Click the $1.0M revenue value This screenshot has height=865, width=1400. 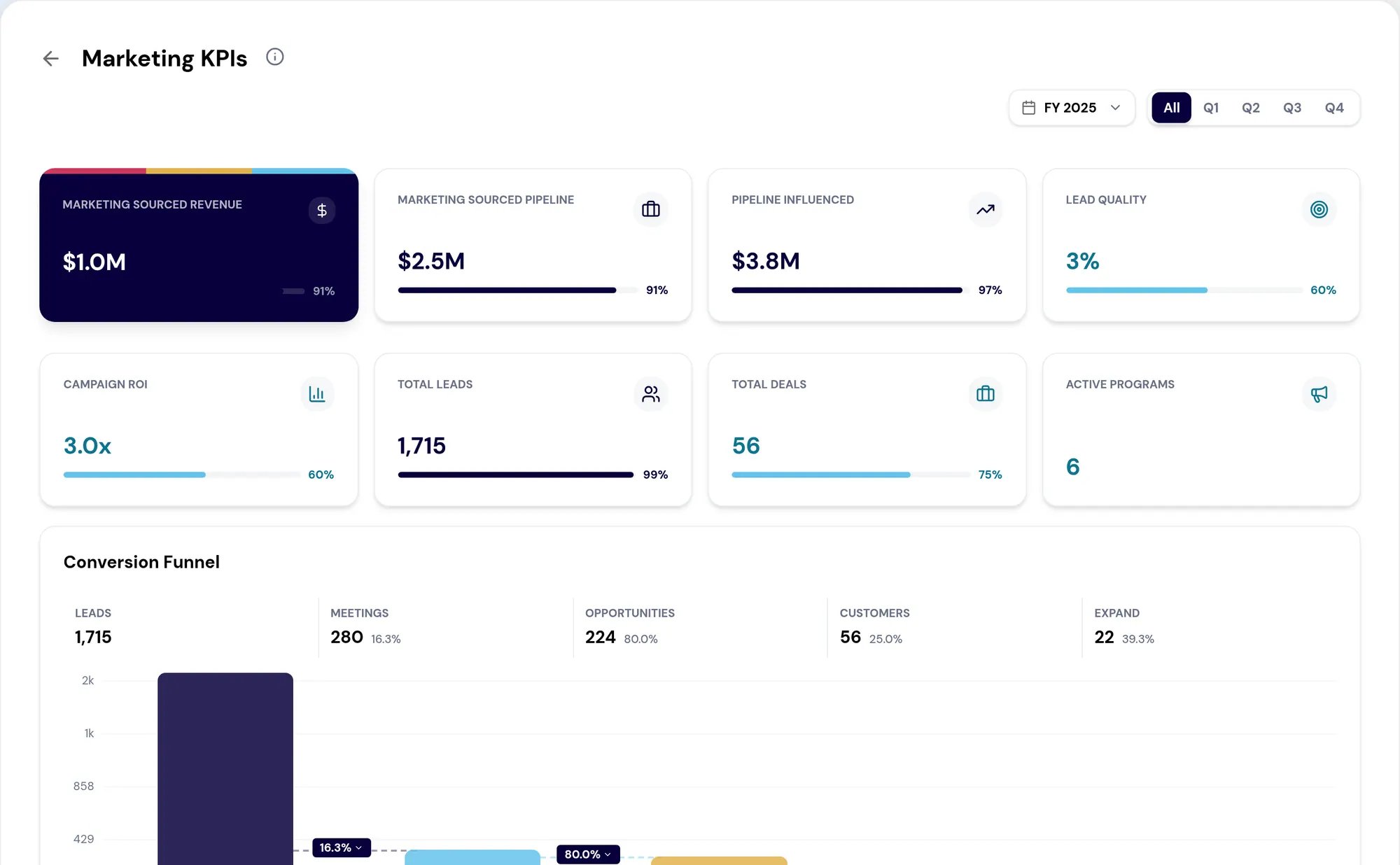pyautogui.click(x=94, y=262)
